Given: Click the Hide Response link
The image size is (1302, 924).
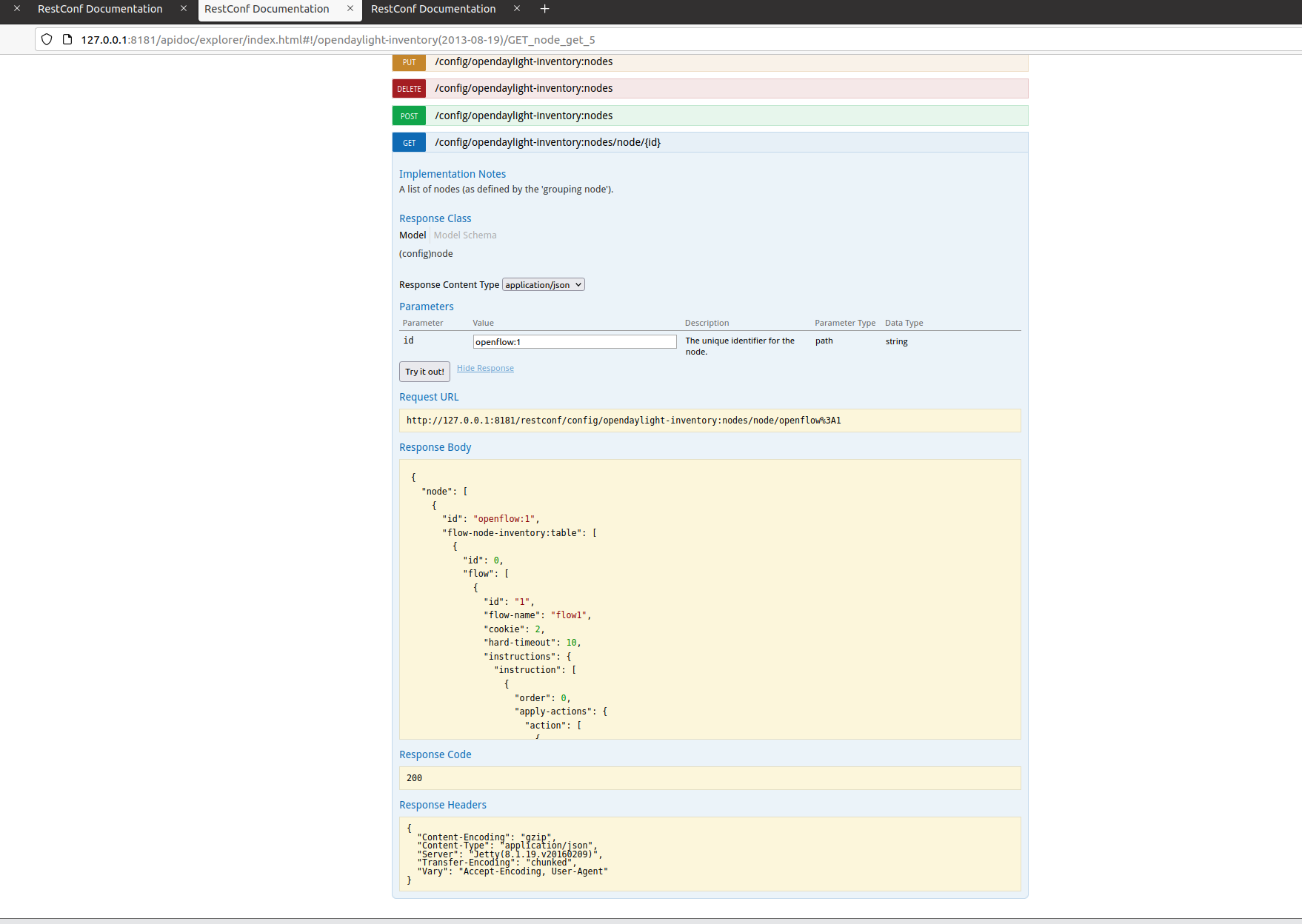Looking at the screenshot, I should pyautogui.click(x=485, y=368).
